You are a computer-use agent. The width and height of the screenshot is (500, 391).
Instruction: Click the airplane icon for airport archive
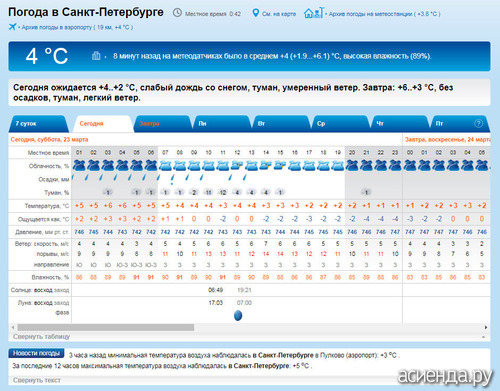[x=13, y=27]
